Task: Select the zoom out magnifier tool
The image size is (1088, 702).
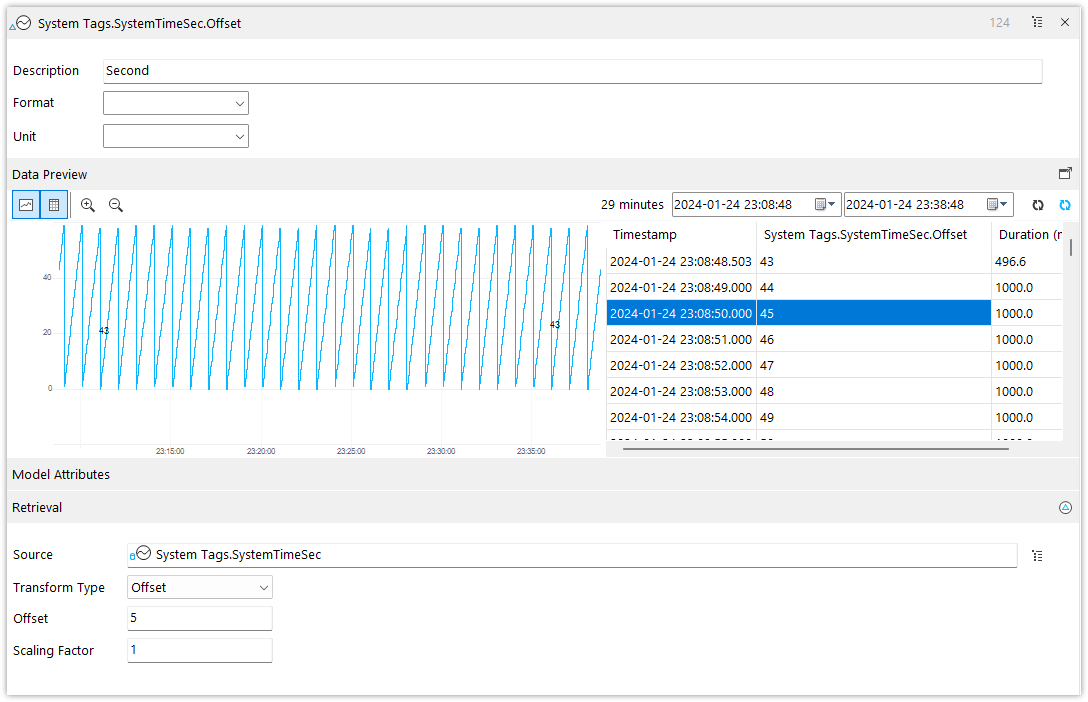Action: 115,204
